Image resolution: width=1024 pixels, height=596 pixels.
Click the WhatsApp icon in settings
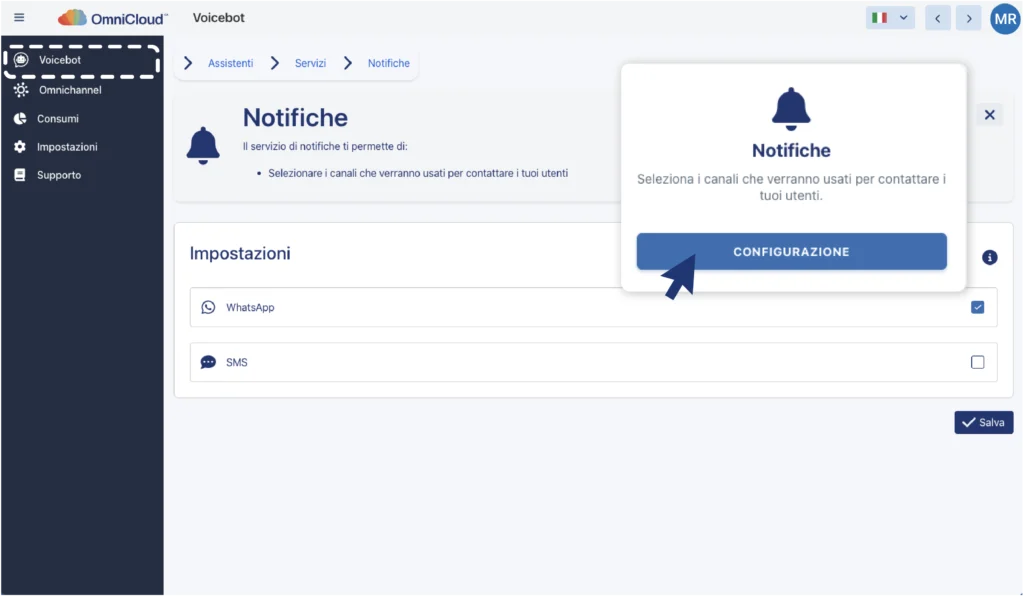click(x=208, y=307)
